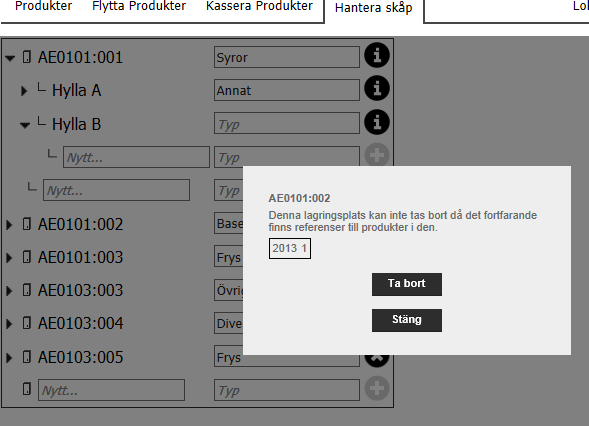Click the AE0101:002 dialog heading
The image size is (589, 426).
tap(299, 198)
